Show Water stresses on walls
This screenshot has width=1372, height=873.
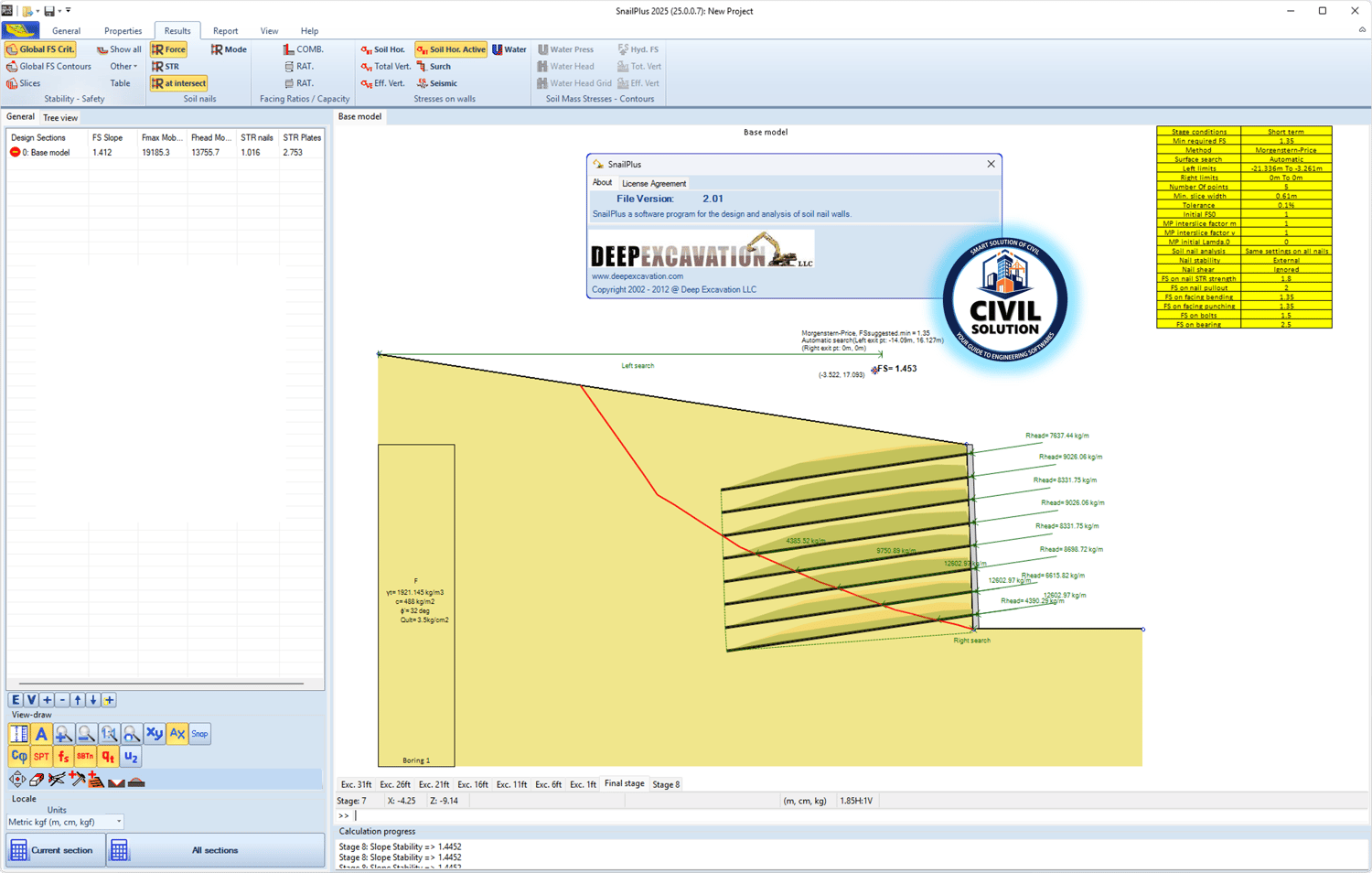[509, 49]
